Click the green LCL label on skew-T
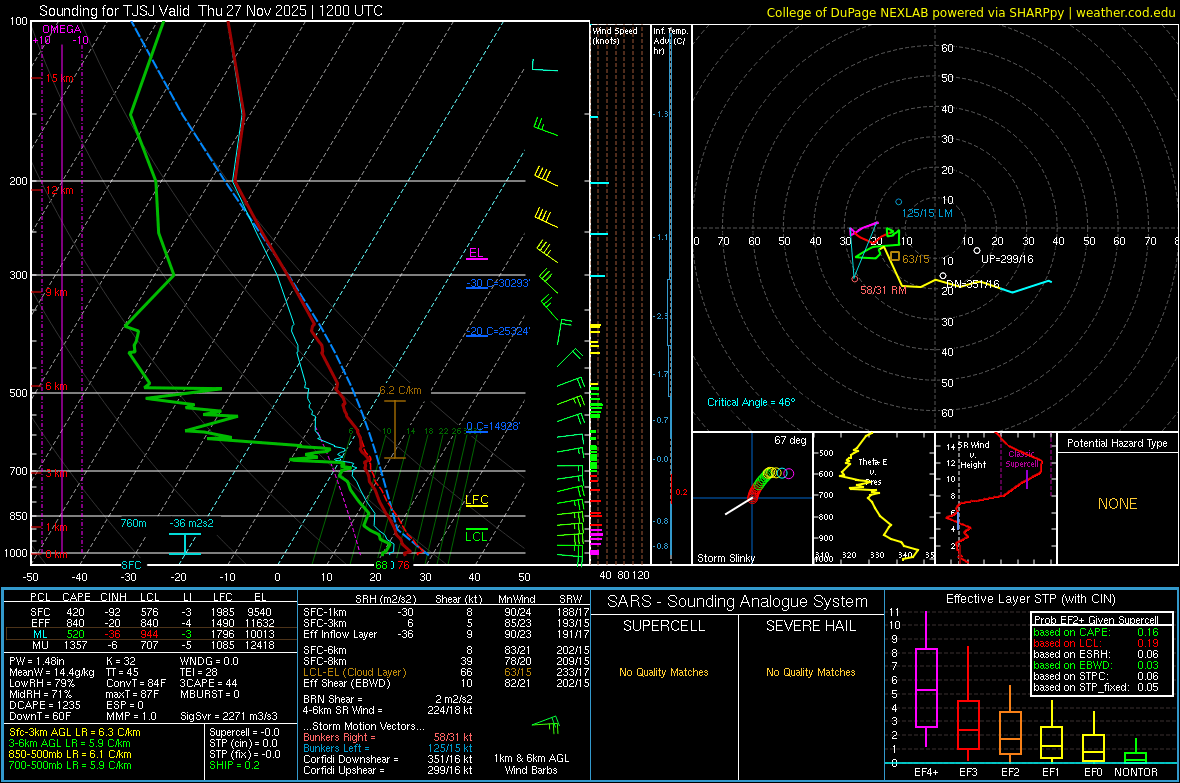The image size is (1180, 783). (x=476, y=536)
